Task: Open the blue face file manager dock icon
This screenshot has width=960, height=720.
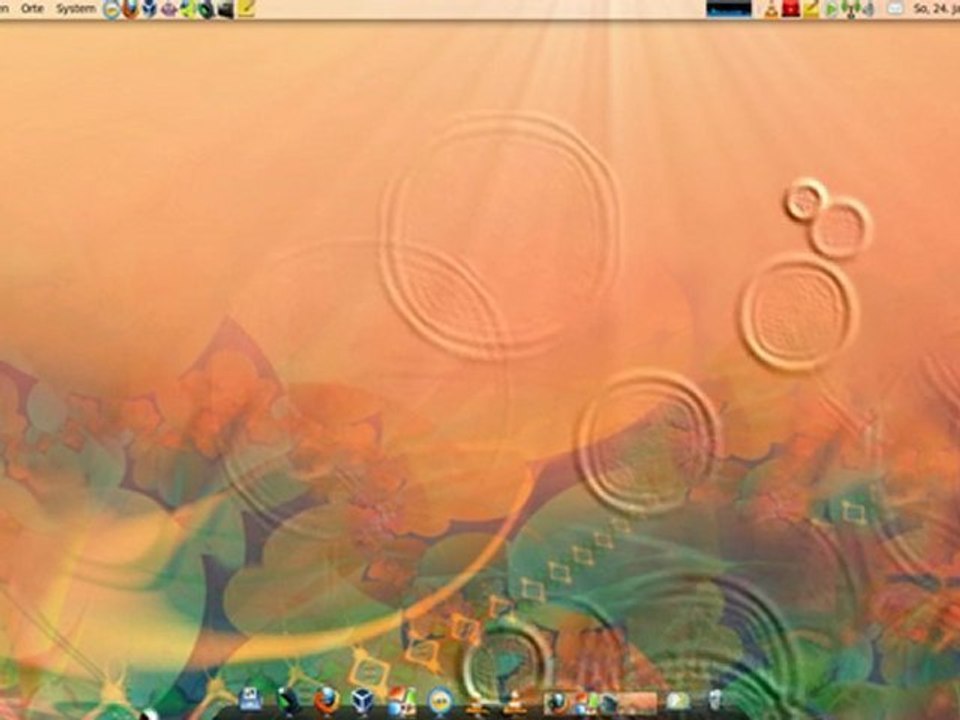Action: pyautogui.click(x=250, y=700)
